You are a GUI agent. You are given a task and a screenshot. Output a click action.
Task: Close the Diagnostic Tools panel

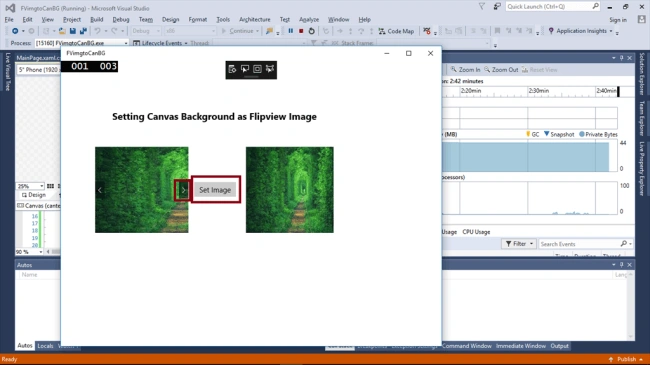click(x=629, y=58)
